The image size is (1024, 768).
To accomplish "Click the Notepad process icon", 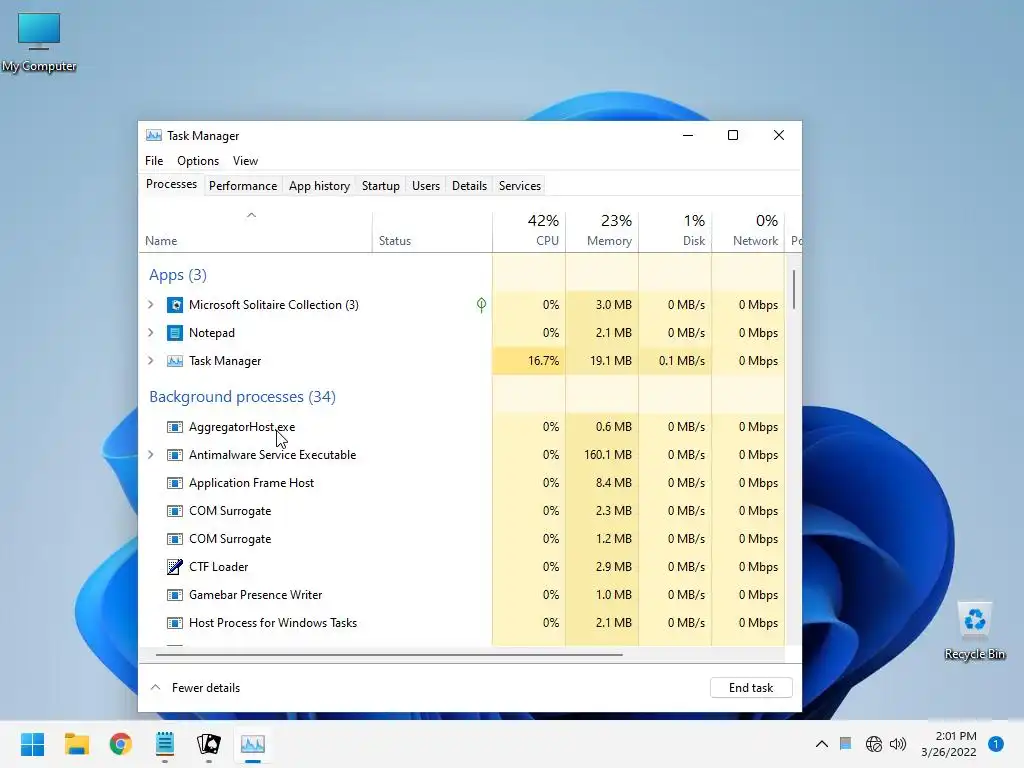I will pos(174,333).
